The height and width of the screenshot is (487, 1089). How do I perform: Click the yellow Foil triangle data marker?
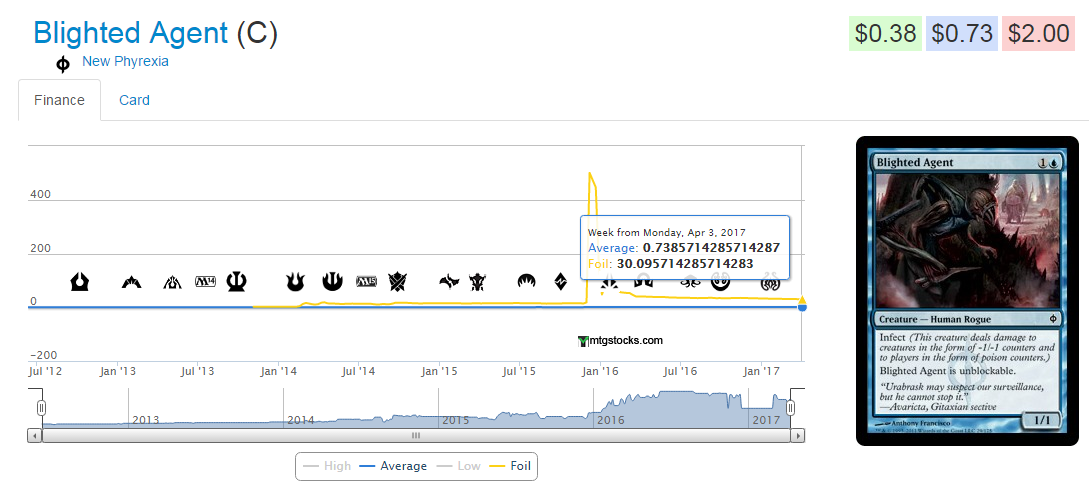tap(802, 300)
